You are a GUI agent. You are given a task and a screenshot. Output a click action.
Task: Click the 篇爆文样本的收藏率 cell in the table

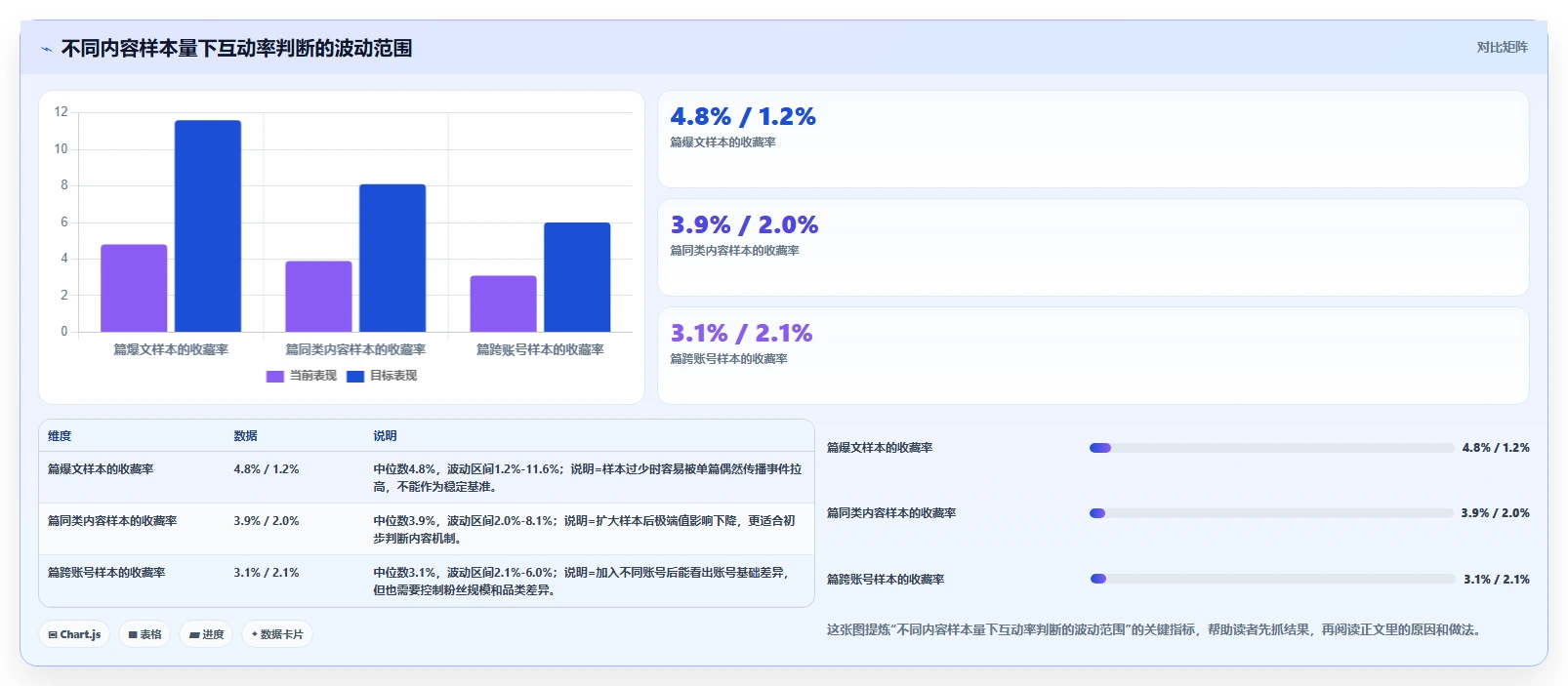click(x=101, y=469)
